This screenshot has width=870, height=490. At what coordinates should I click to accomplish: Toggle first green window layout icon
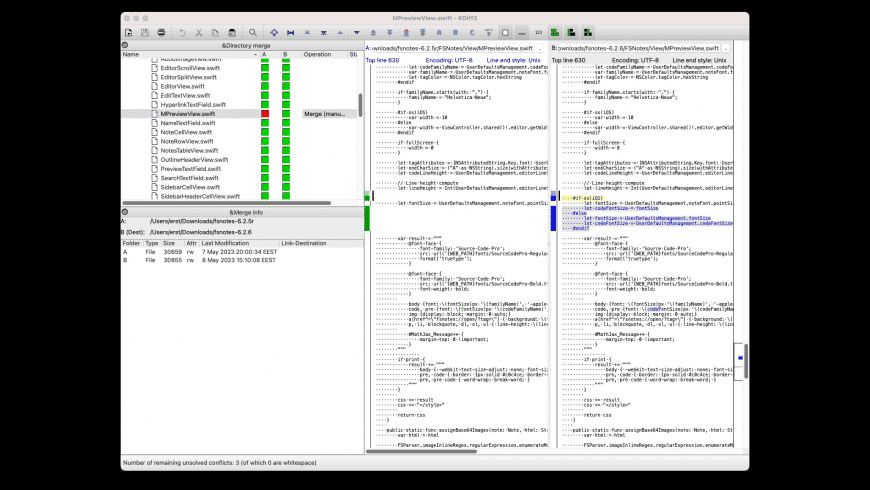(554, 33)
